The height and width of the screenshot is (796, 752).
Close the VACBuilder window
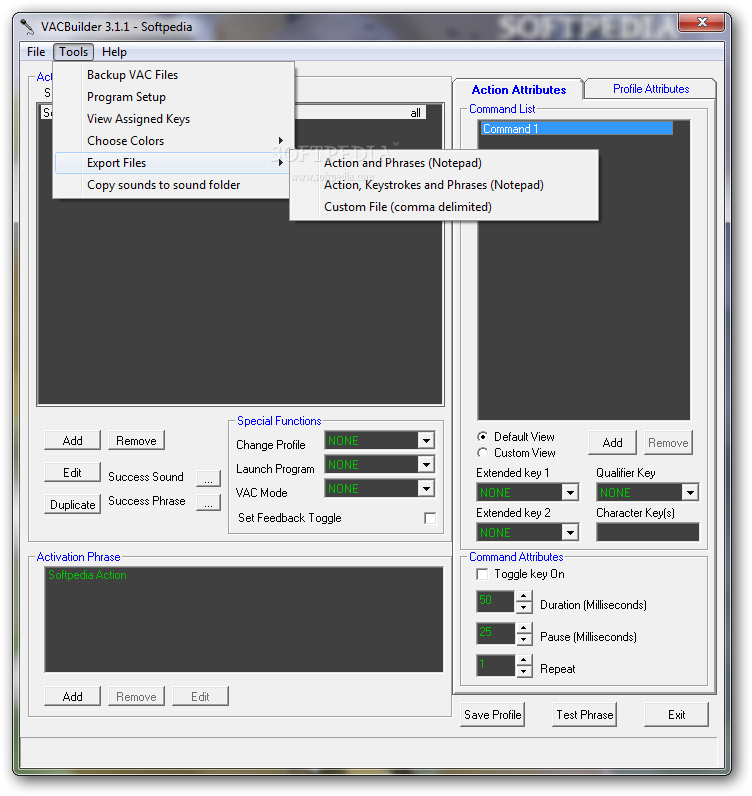point(702,22)
